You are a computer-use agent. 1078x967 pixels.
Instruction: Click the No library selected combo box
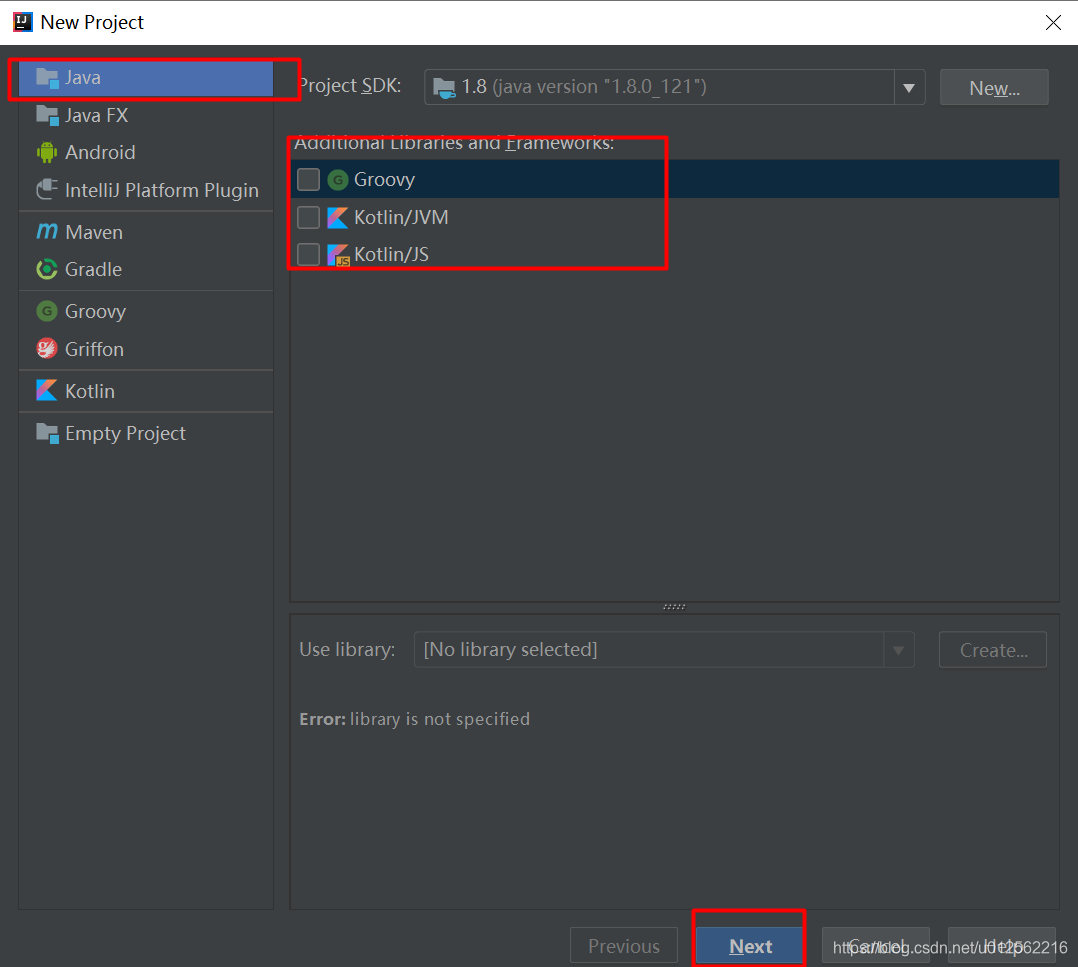664,649
